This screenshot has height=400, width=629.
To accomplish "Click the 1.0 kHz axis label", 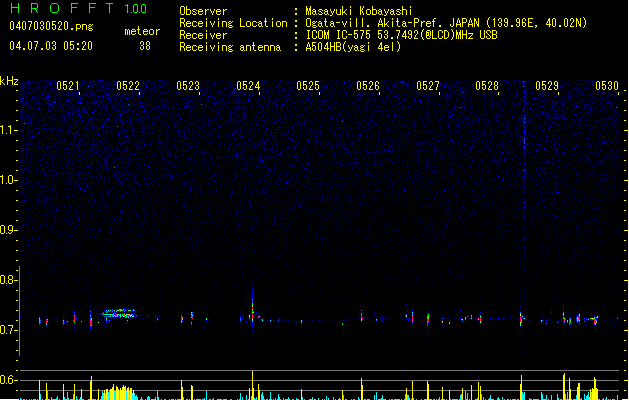I will point(9,180).
